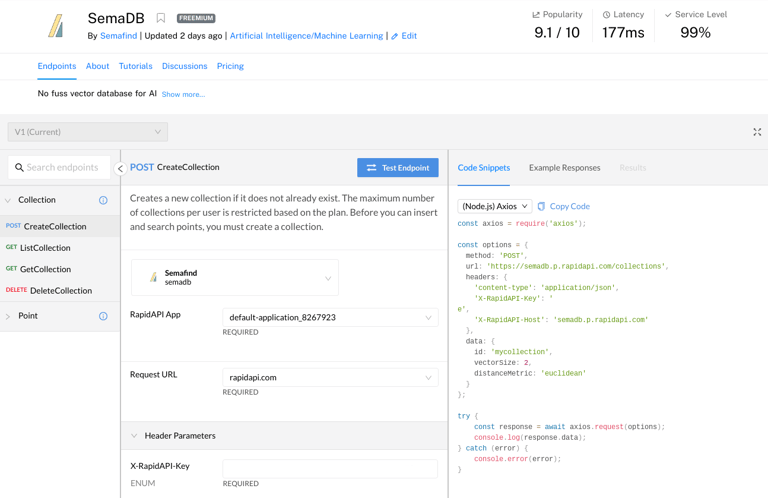Image resolution: width=768 pixels, height=498 pixels.
Task: Open the RapidAPI App dropdown
Action: (x=330, y=317)
